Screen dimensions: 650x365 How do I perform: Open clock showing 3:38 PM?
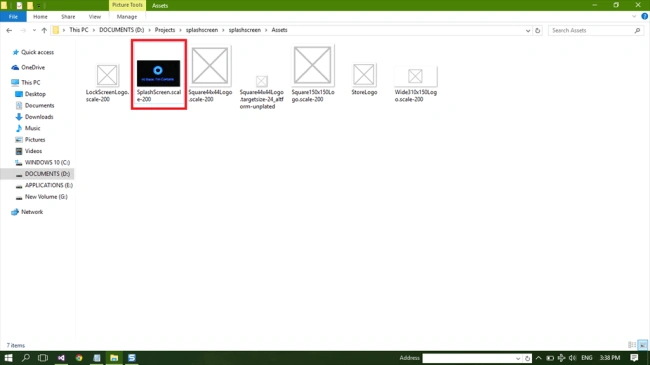[x=610, y=358]
